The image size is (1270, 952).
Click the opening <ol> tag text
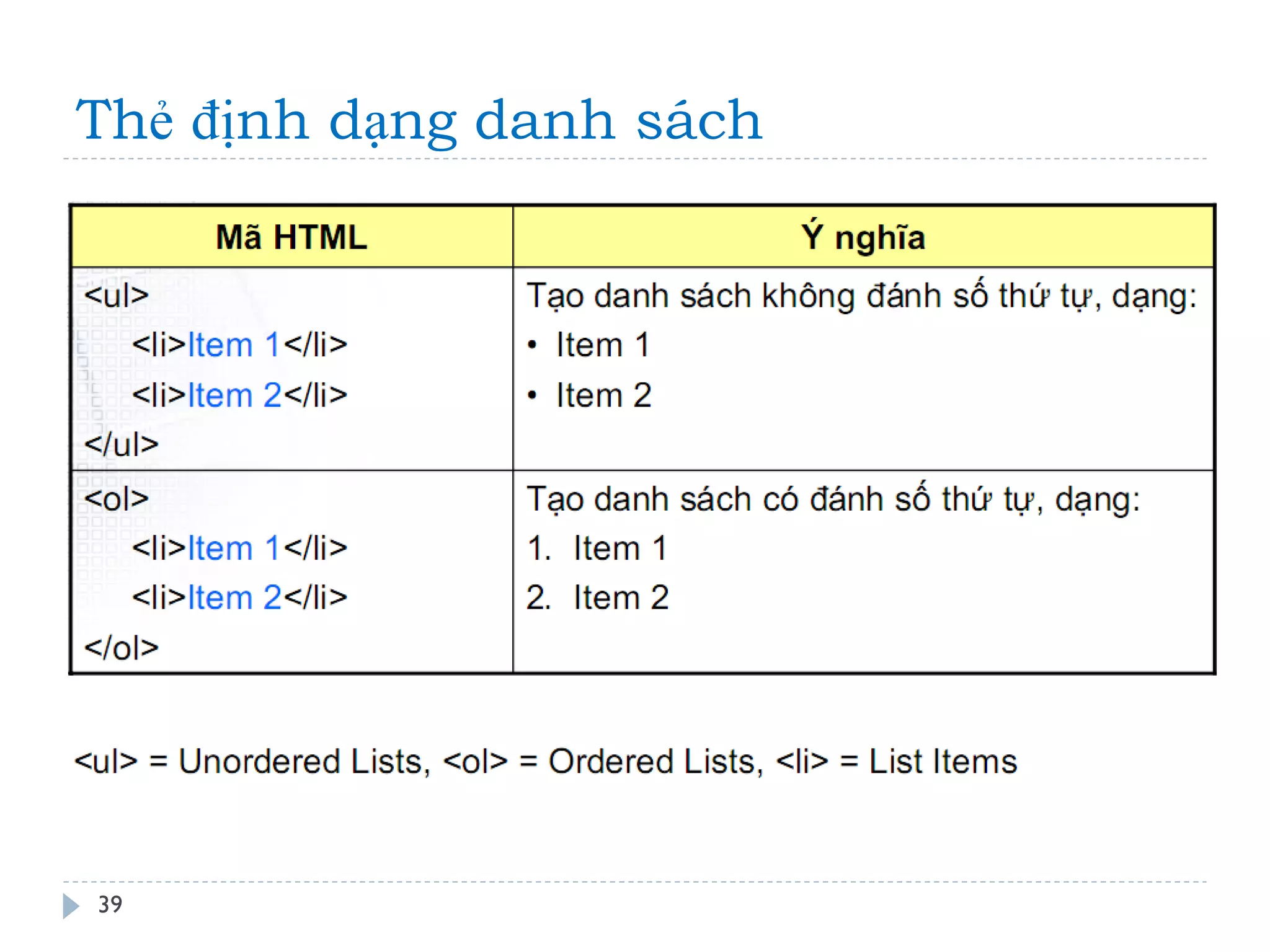[117, 499]
